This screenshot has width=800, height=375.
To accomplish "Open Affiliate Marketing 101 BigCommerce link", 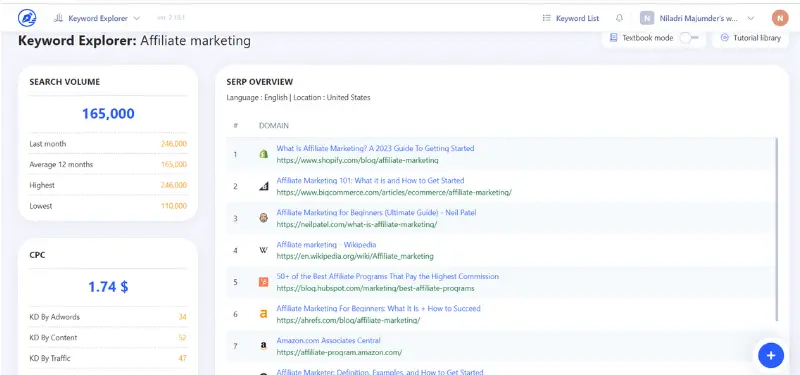I will click(x=370, y=181).
